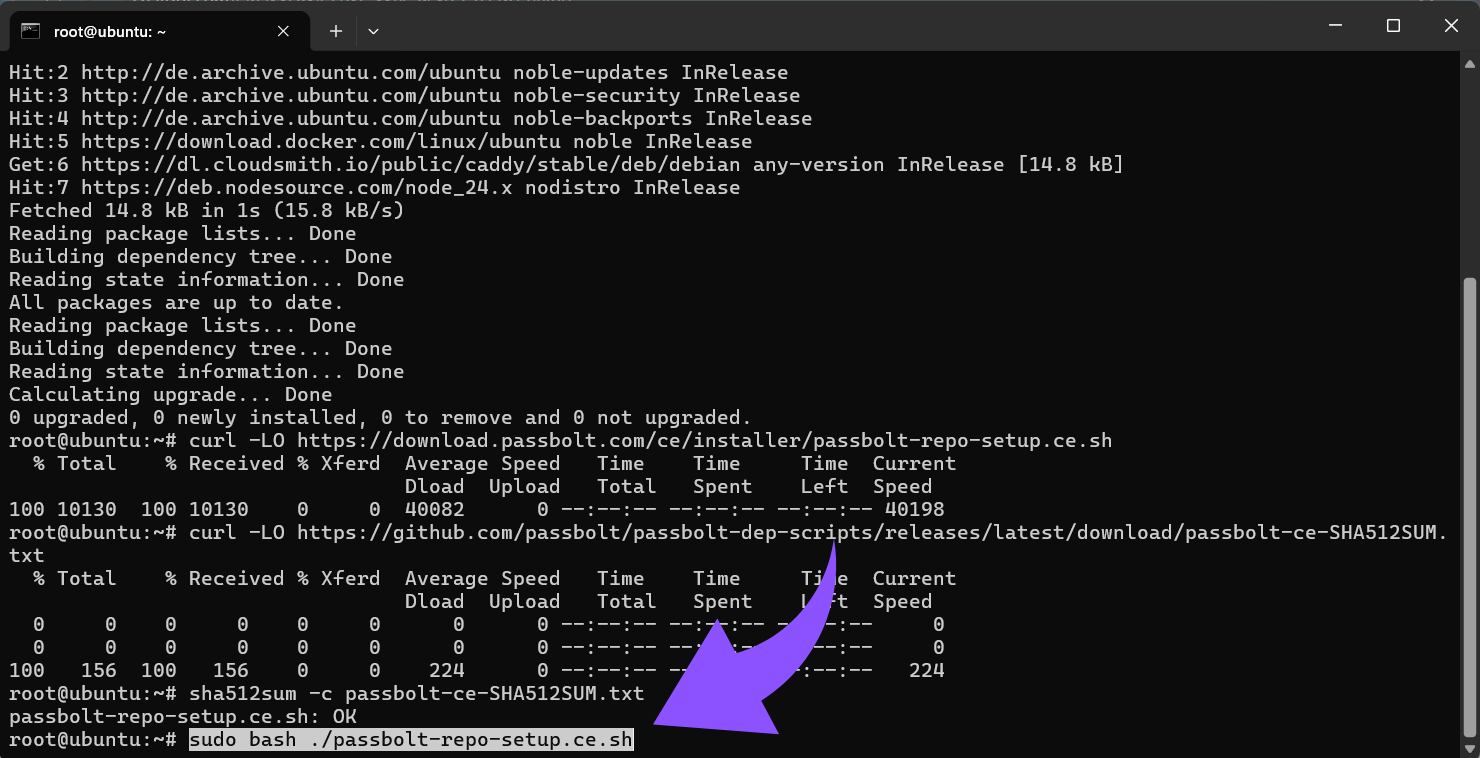
Task: Click the noble-security InRelease line
Action: pos(404,95)
